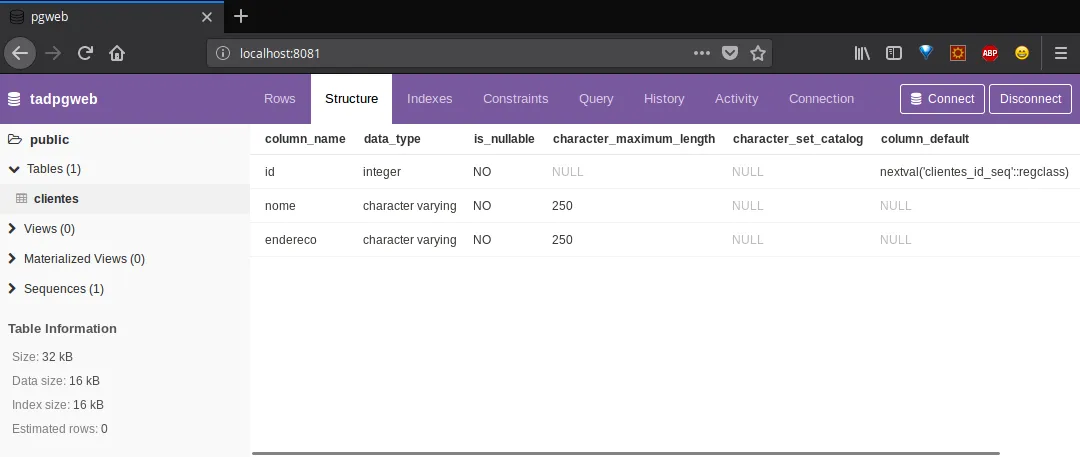The height and width of the screenshot is (457, 1080).
Task: Click the blue diamond extension icon
Action: (926, 52)
